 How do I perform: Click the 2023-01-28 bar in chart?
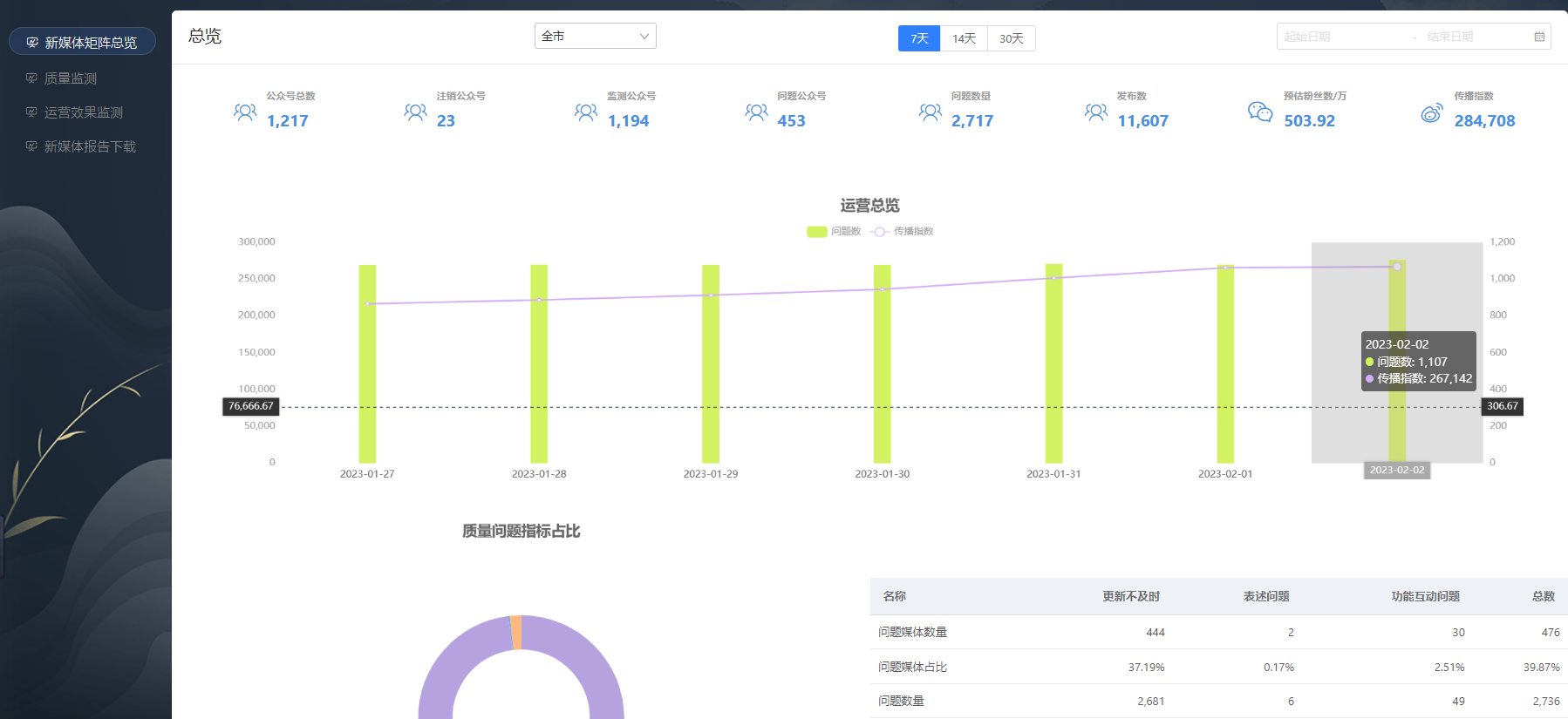click(x=539, y=363)
